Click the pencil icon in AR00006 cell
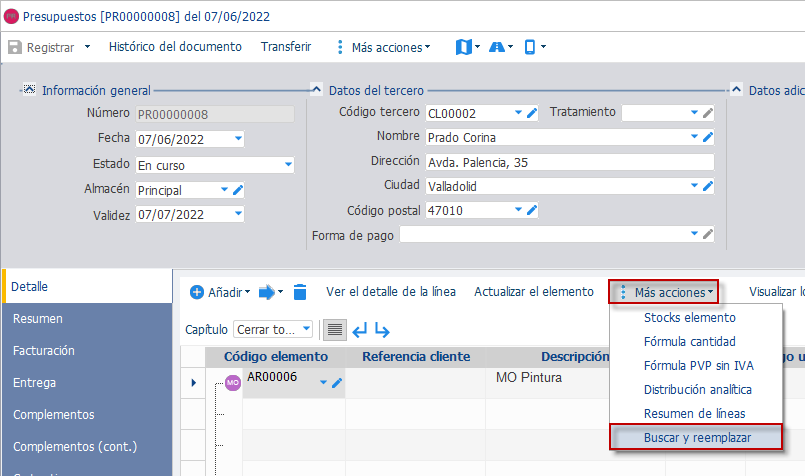The width and height of the screenshot is (805, 476). tap(337, 383)
